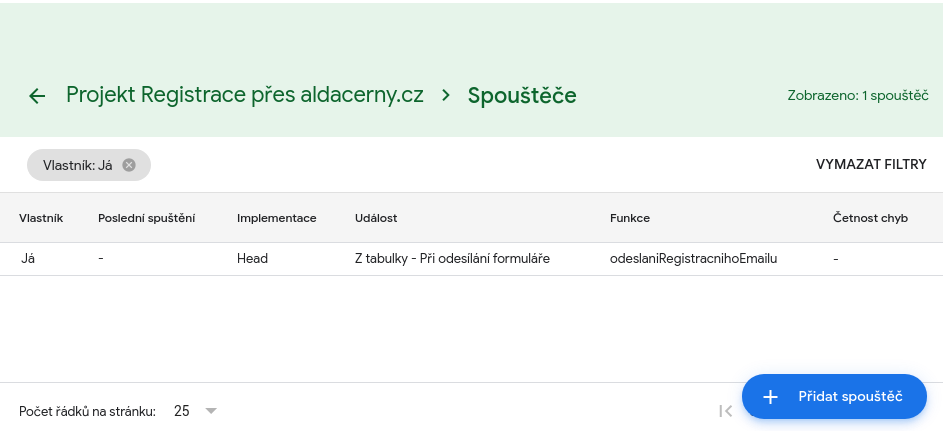Go to first page of results
Image resolution: width=943 pixels, height=431 pixels.
tap(726, 411)
